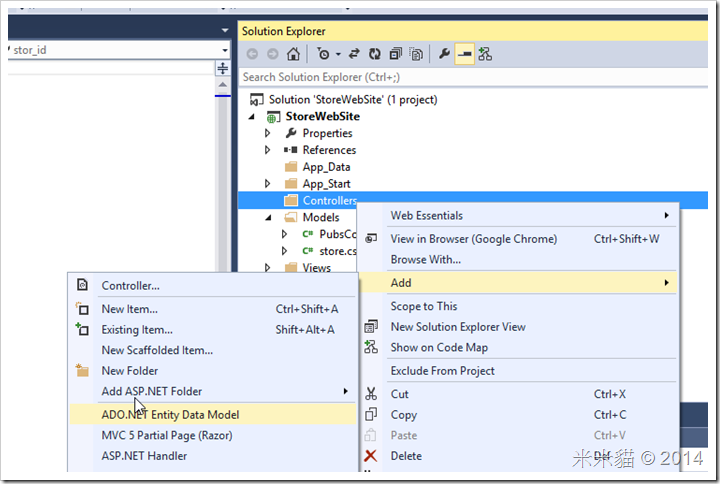Choose New Solution Explorer View
Screen dimensions: 720x484
518,327
